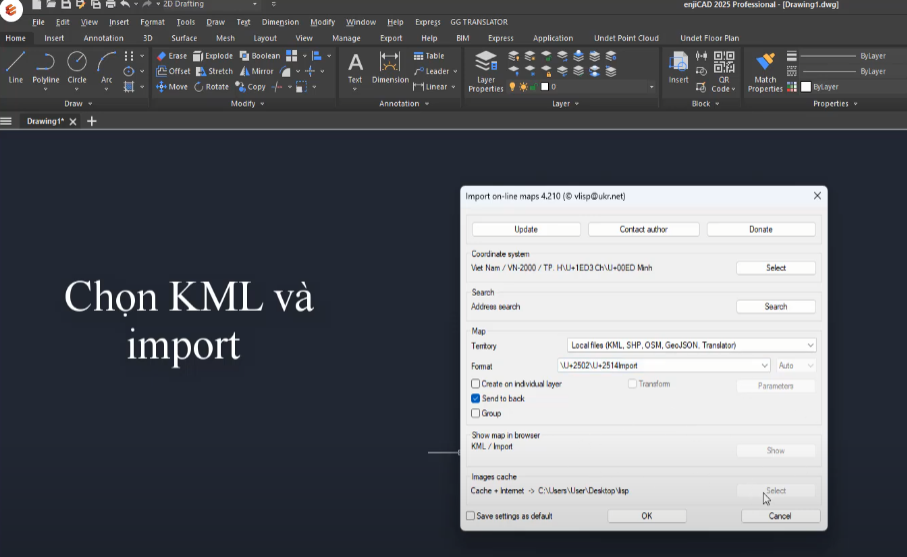This screenshot has height=557, width=907.
Task: Uncheck the Send to back option
Action: coord(476,398)
